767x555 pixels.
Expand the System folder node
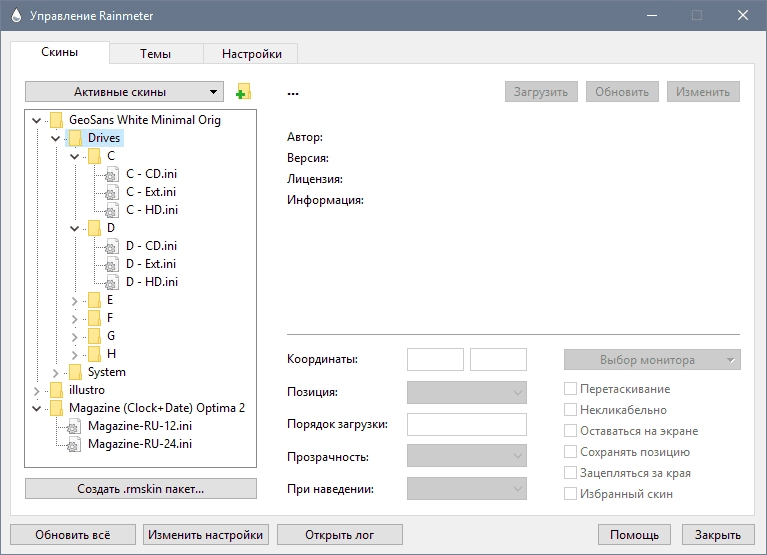click(x=55, y=374)
